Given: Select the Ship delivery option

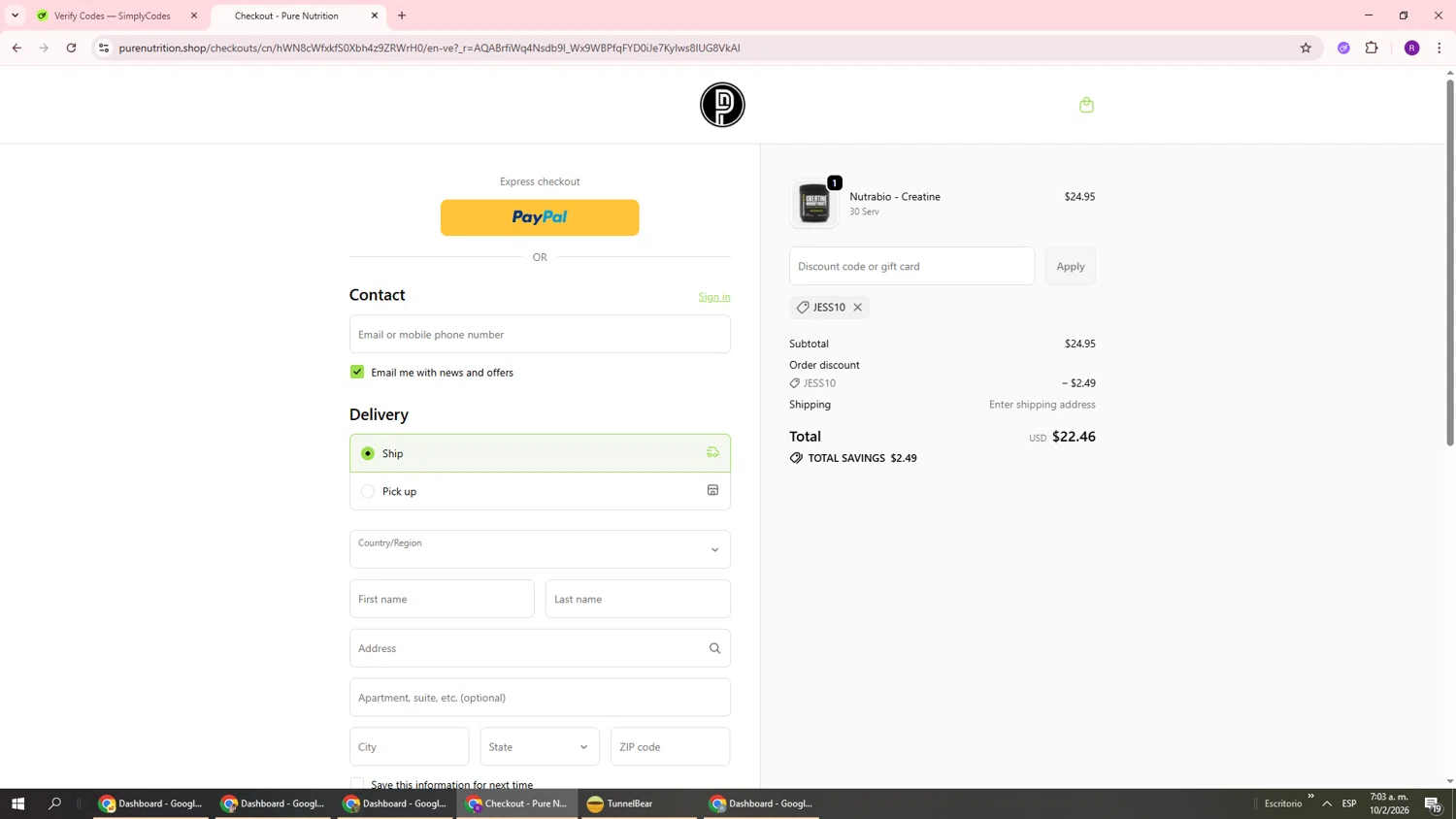Looking at the screenshot, I should [540, 453].
